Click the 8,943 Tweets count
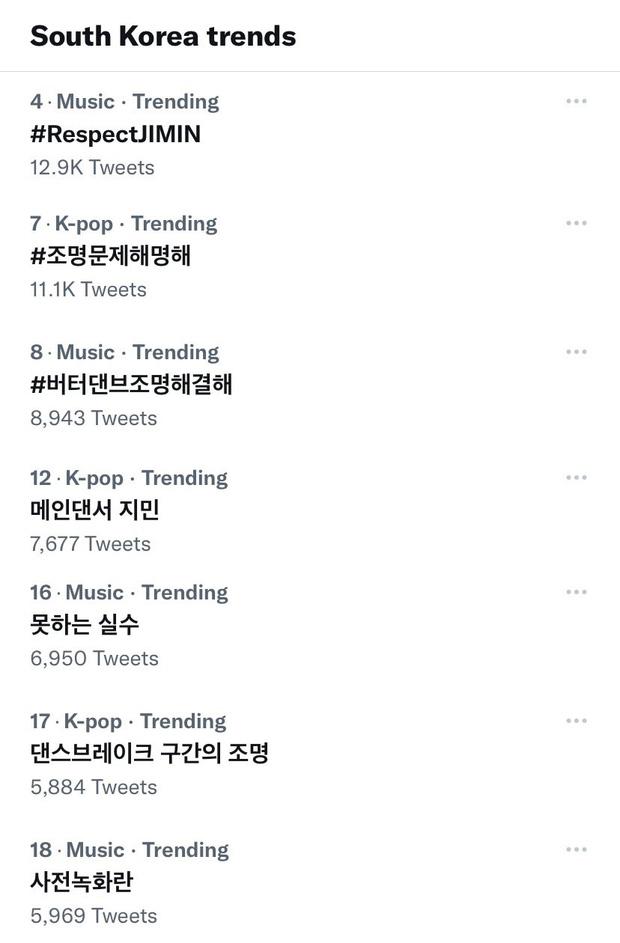 [x=93, y=418]
